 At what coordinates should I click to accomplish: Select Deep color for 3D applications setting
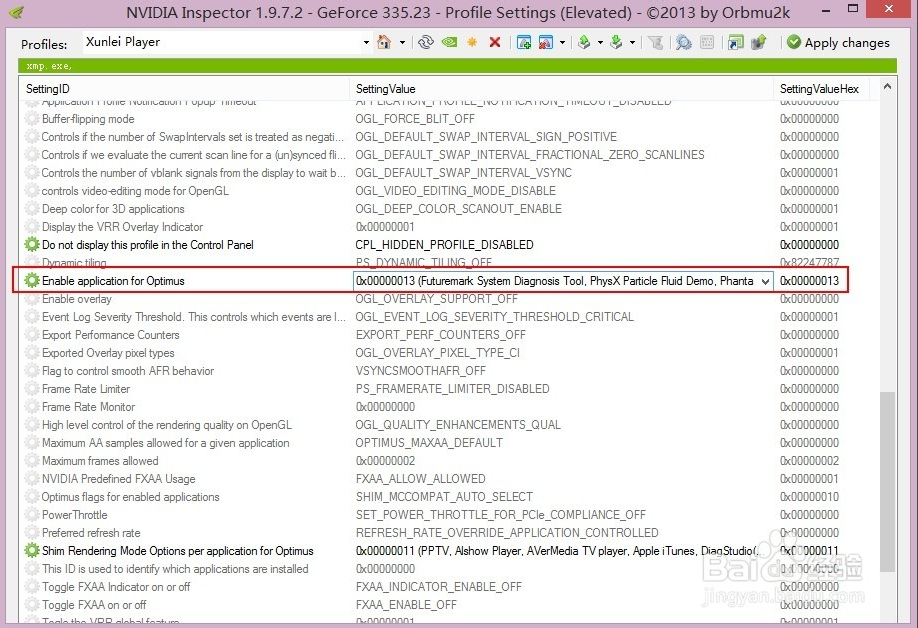pos(113,209)
